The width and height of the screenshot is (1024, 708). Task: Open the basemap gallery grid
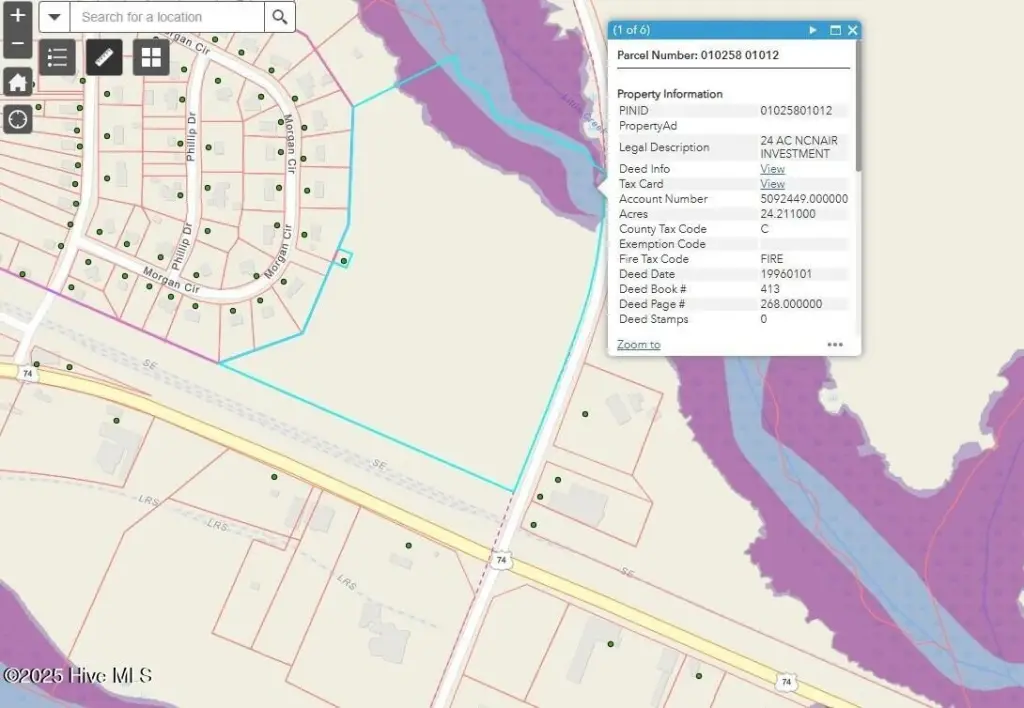151,57
